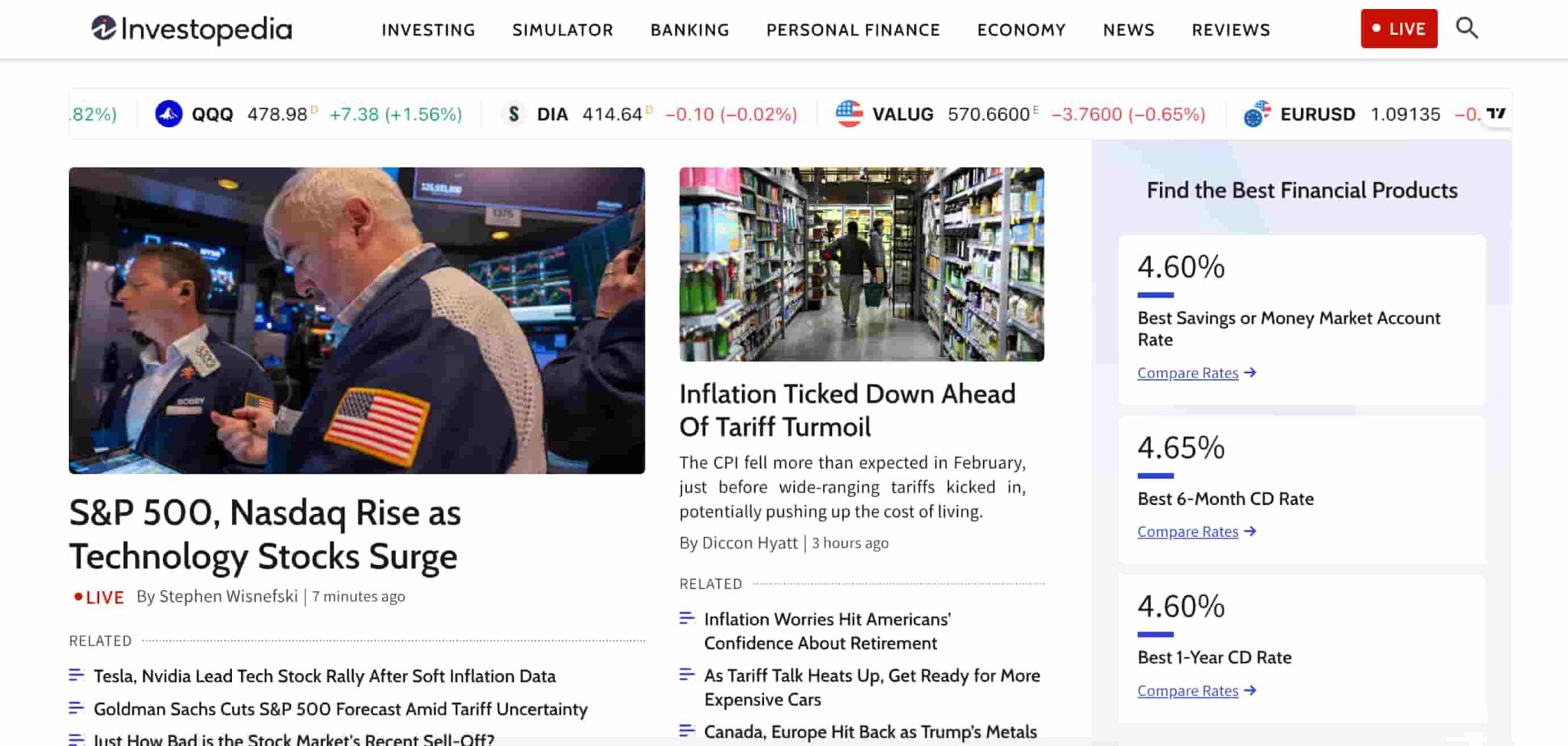The image size is (1568, 746).
Task: Open the search tool
Action: coord(1468,28)
